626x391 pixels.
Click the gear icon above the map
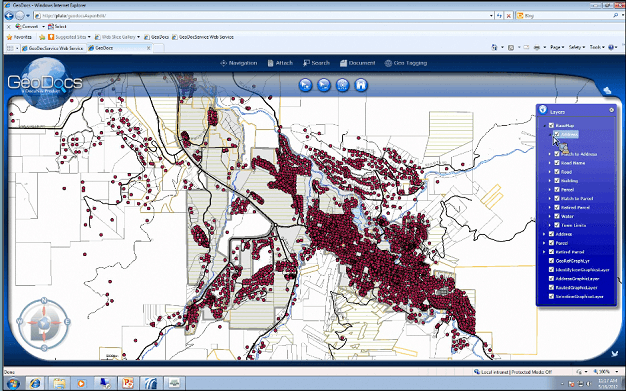tap(342, 85)
